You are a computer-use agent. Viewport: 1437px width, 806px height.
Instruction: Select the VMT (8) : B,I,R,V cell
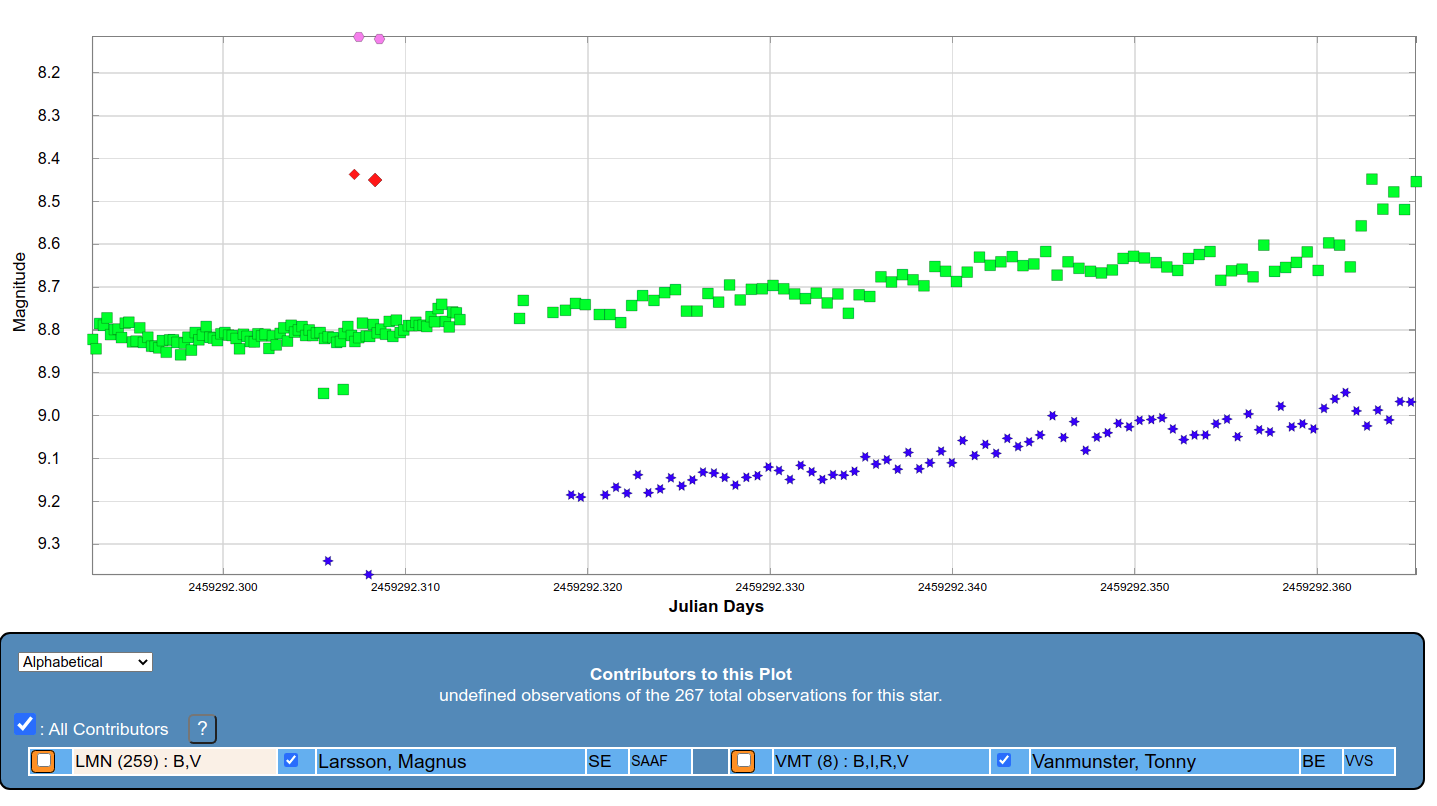click(880, 762)
